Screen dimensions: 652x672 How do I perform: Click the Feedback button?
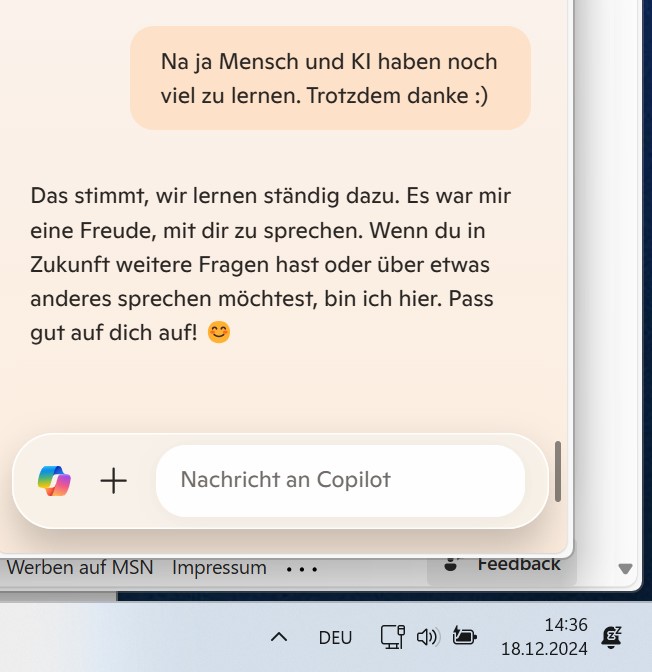coord(502,565)
